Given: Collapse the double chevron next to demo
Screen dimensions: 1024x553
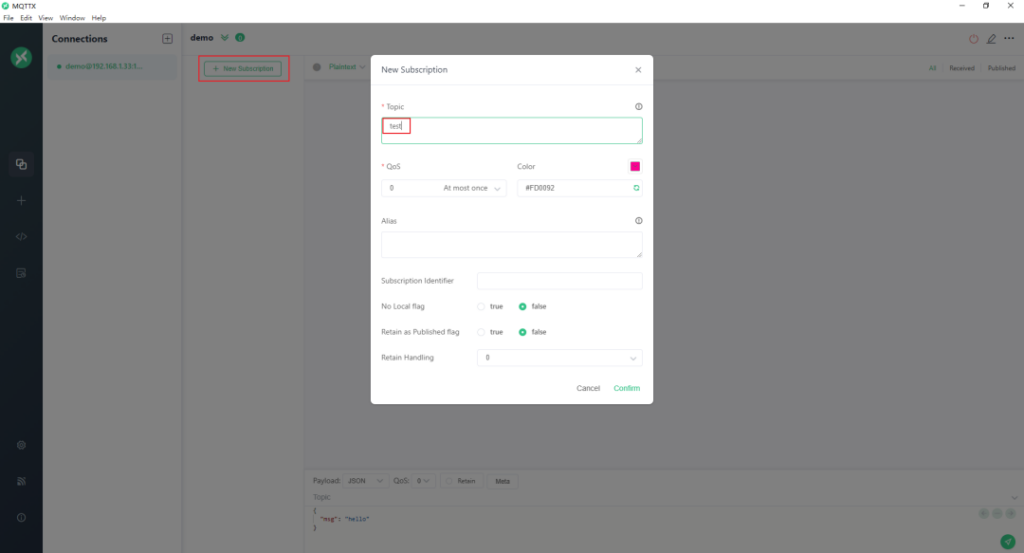Looking at the screenshot, I should click(x=225, y=38).
